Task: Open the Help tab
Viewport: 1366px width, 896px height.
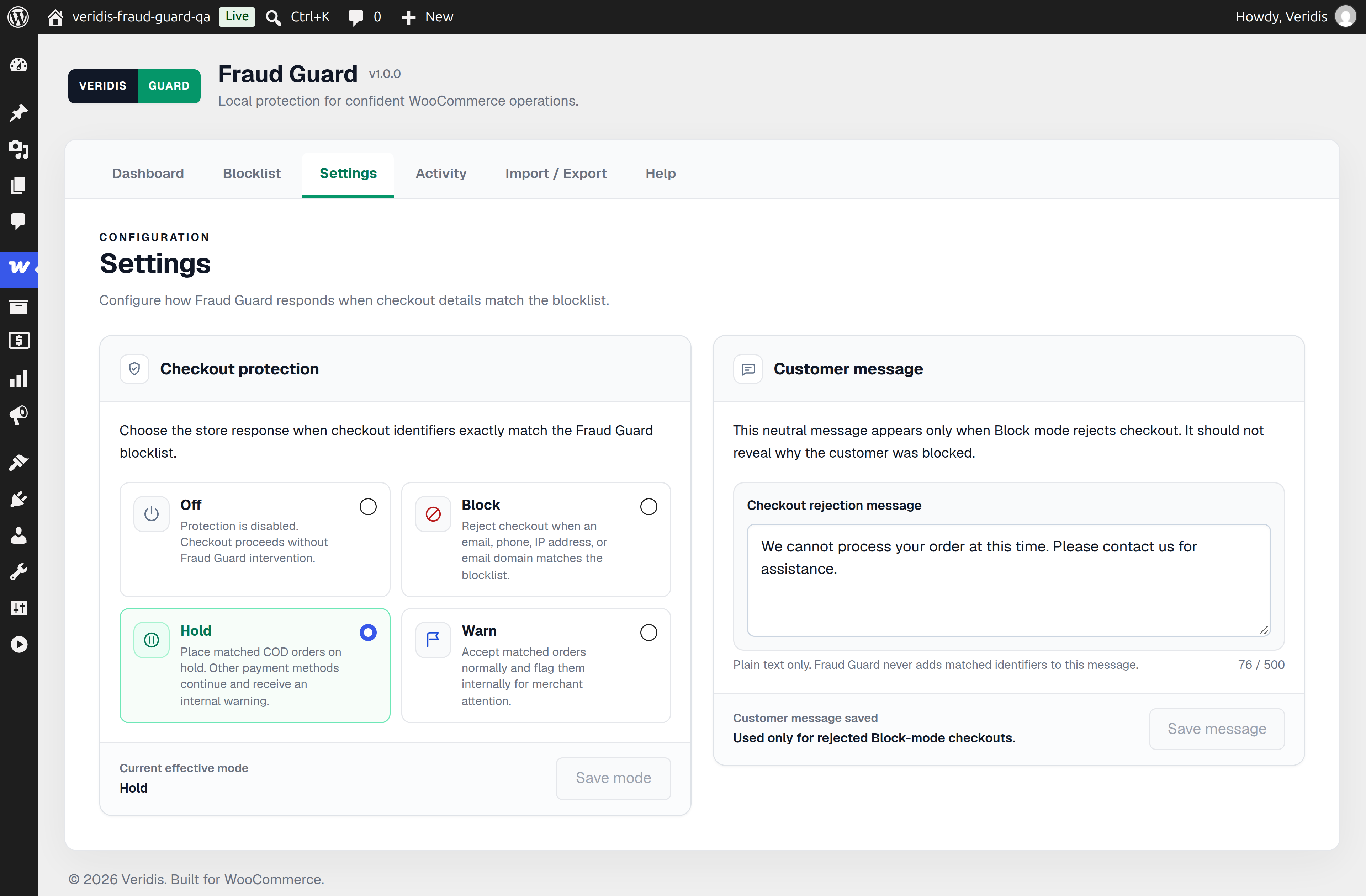Action: [661, 173]
